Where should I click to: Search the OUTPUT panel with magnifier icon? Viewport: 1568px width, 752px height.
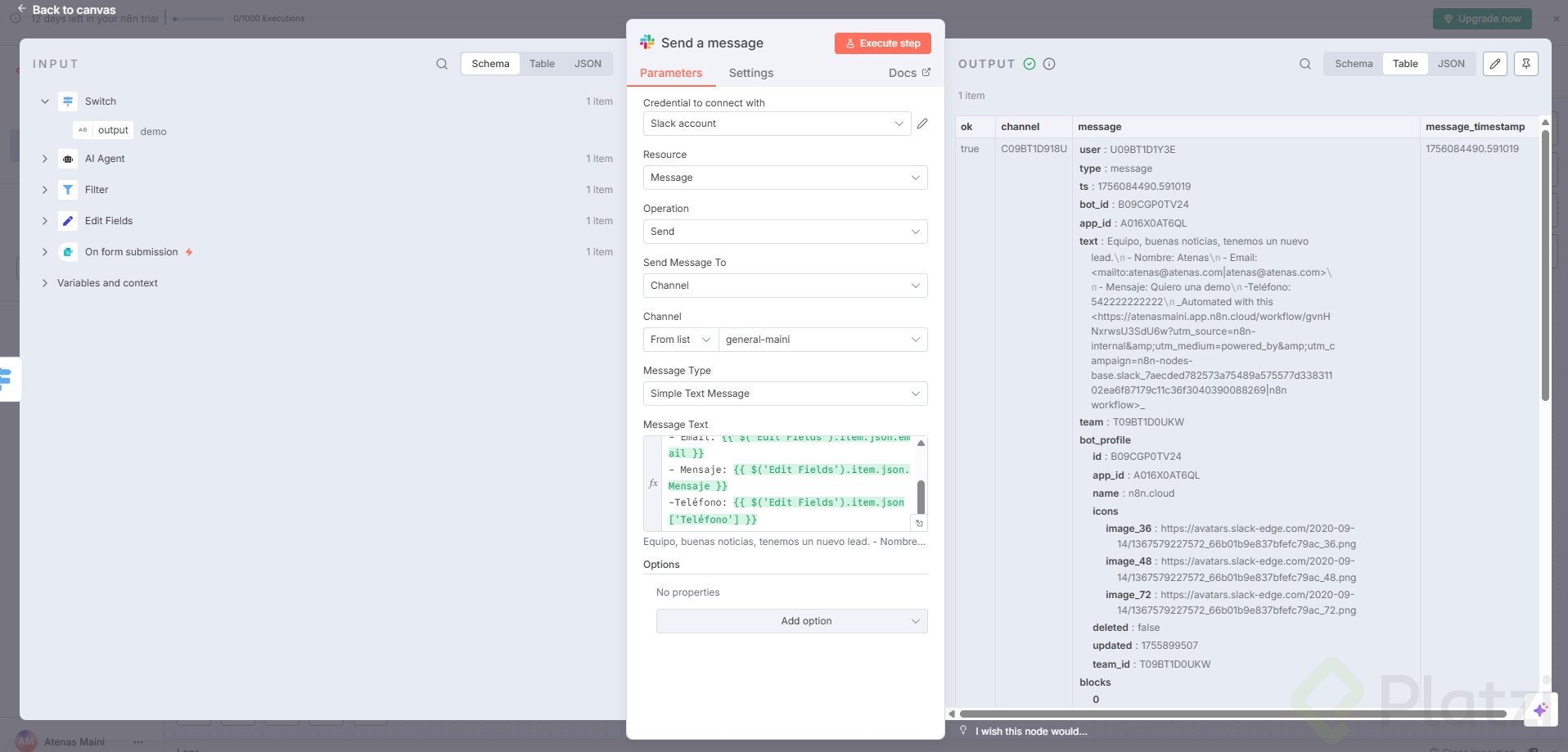1305,64
